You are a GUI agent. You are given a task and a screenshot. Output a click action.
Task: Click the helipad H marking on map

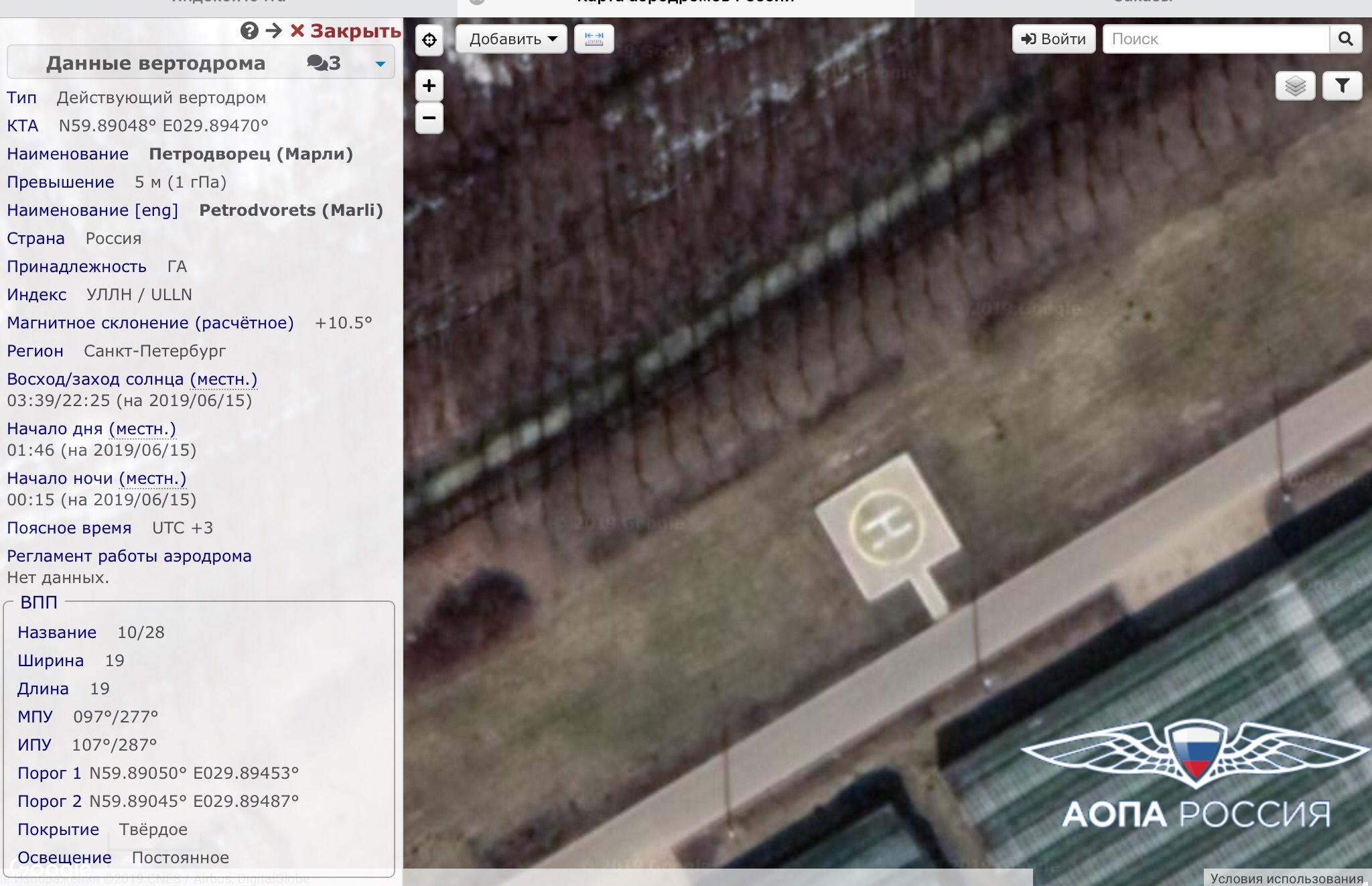(887, 525)
